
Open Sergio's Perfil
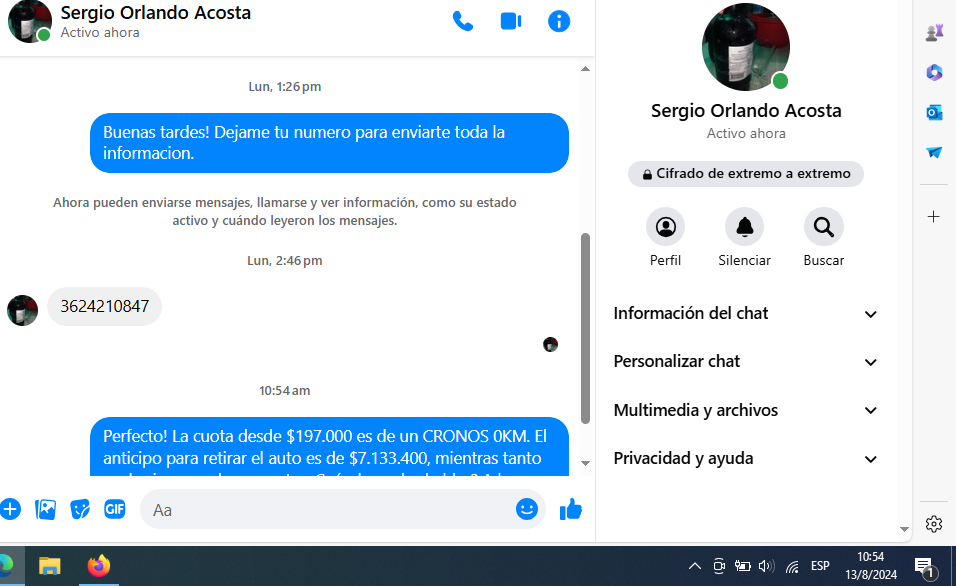pyautogui.click(x=665, y=228)
